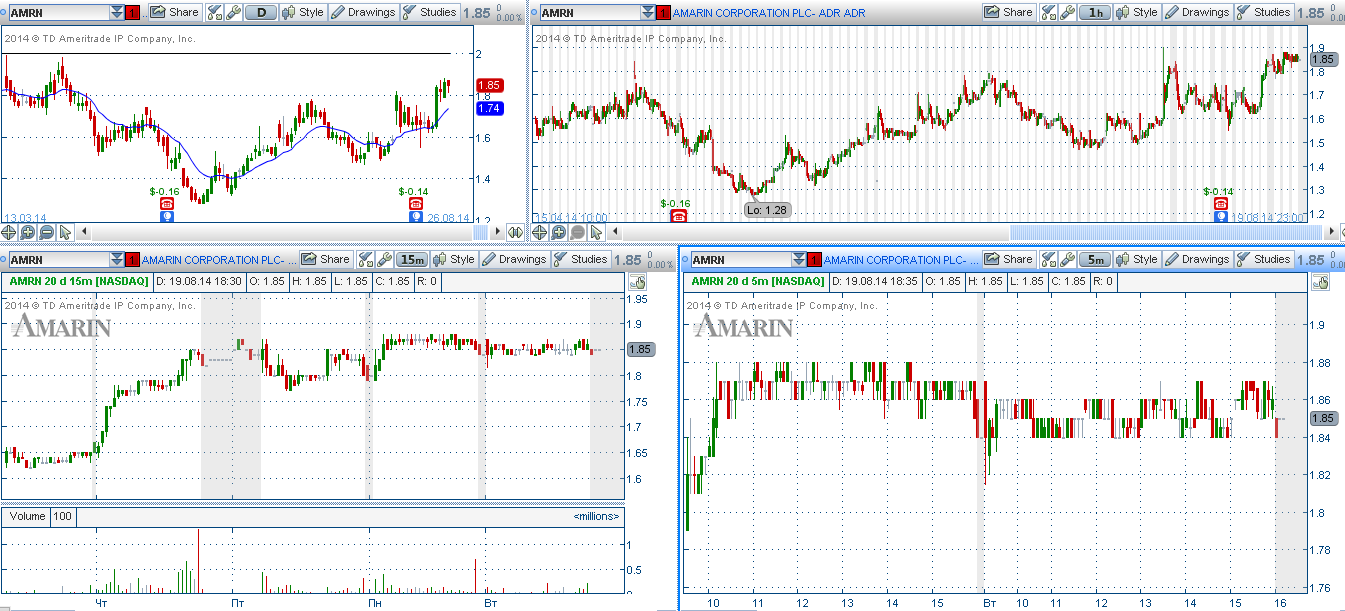Viewport: 1345px width, 611px height.
Task: Open Style menu in 1h chart
Action: [1137, 13]
